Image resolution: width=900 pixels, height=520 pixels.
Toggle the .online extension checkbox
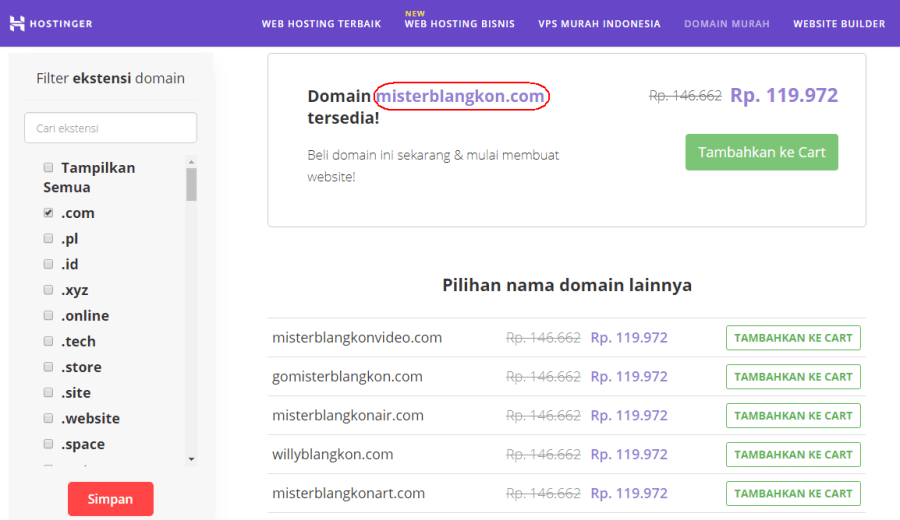(x=48, y=315)
